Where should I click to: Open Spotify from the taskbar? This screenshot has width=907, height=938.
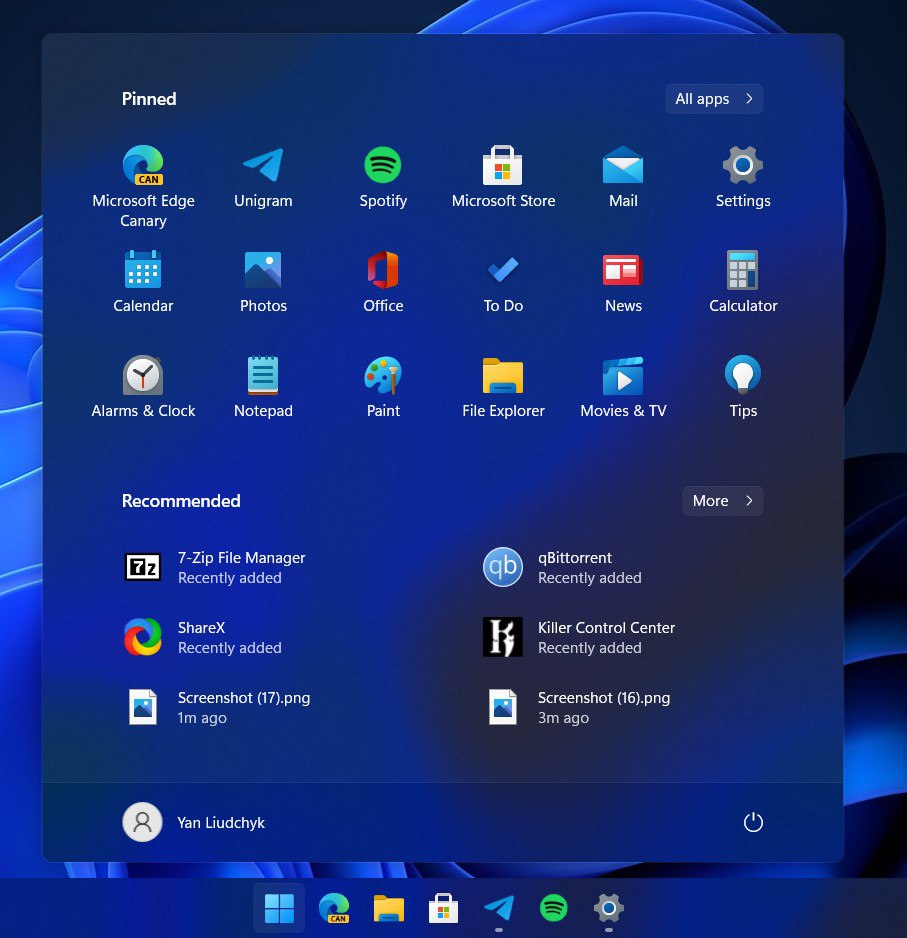pos(554,908)
